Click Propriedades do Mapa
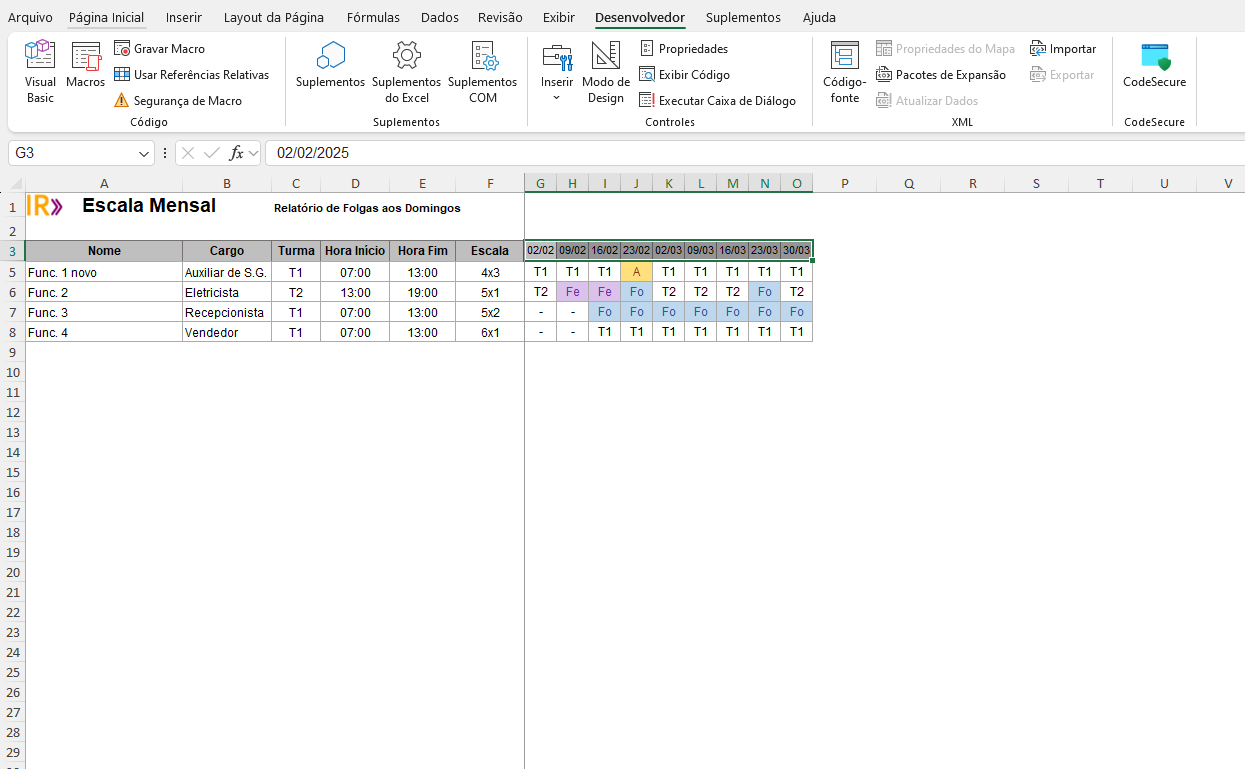 click(945, 48)
